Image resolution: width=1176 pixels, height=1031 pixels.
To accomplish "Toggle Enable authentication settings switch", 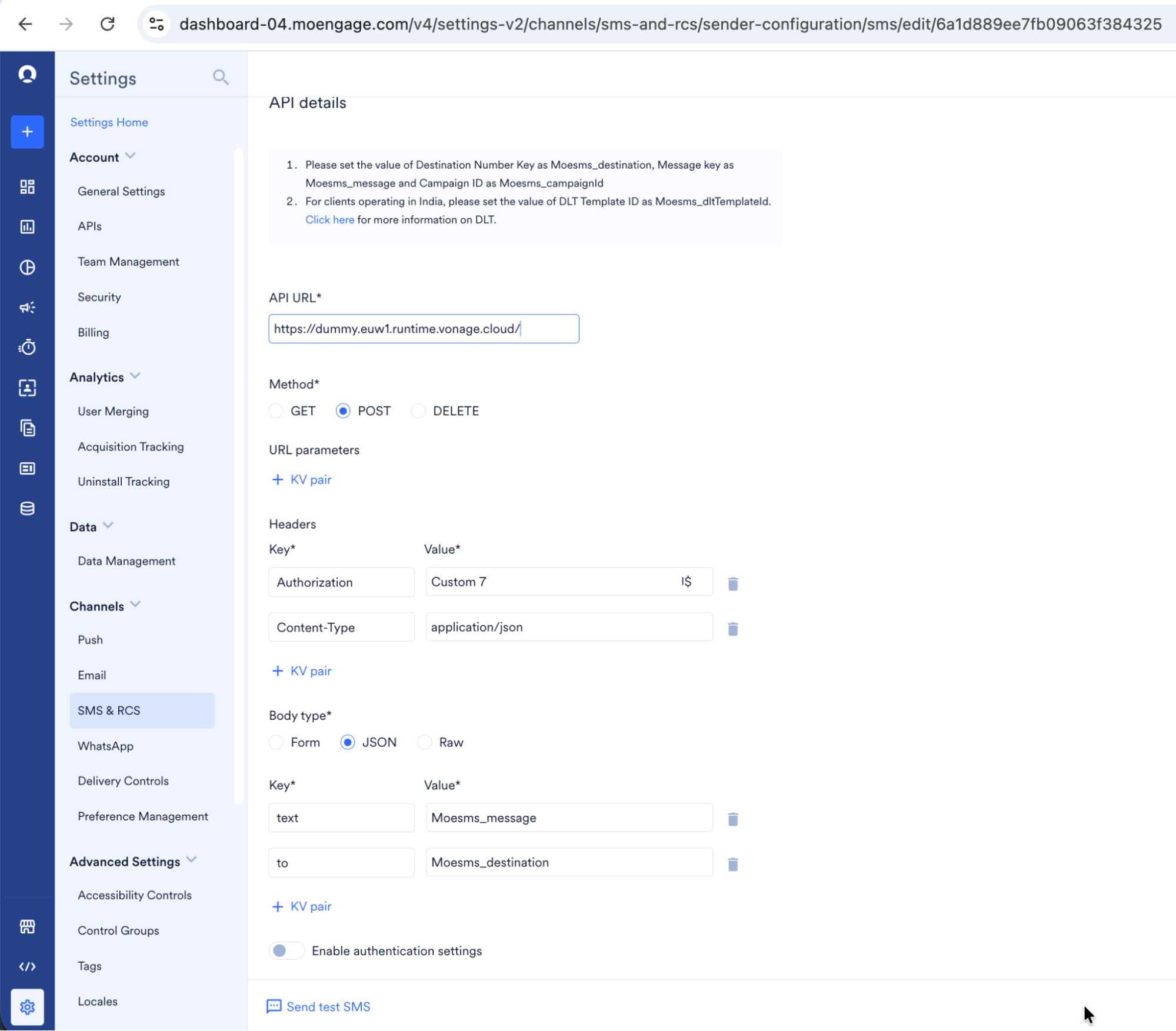I will (x=286, y=950).
